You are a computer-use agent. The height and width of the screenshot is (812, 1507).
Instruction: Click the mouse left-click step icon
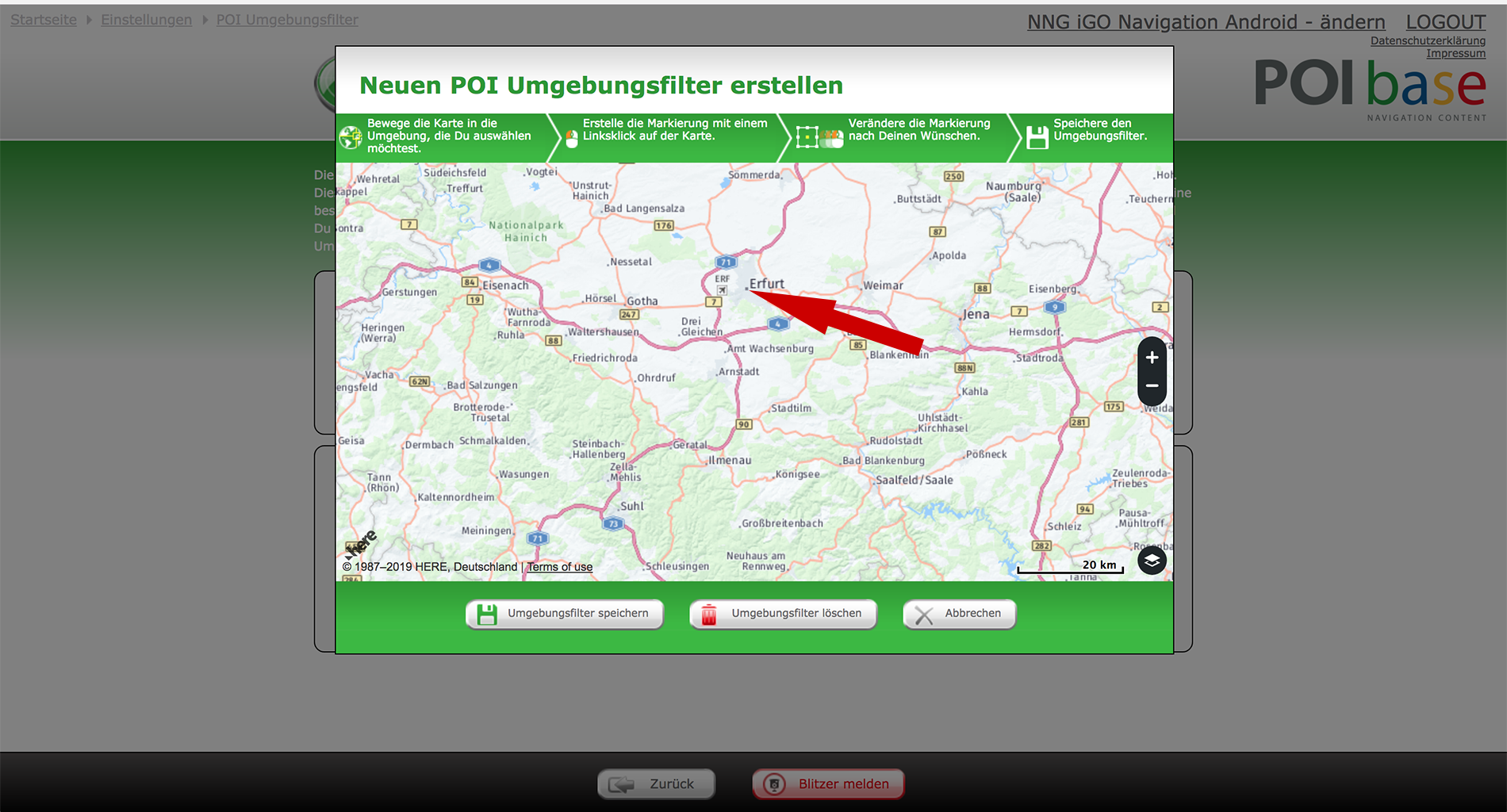(x=571, y=139)
